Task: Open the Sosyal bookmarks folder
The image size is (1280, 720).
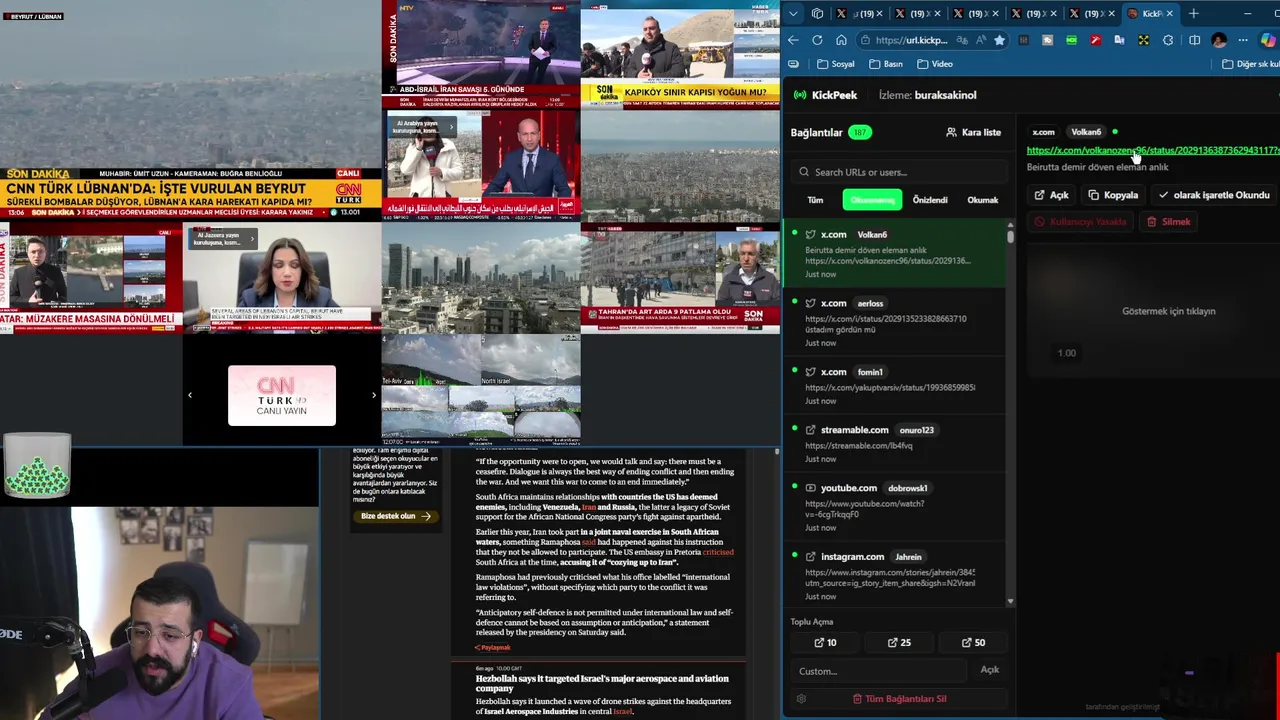Action: click(835, 64)
